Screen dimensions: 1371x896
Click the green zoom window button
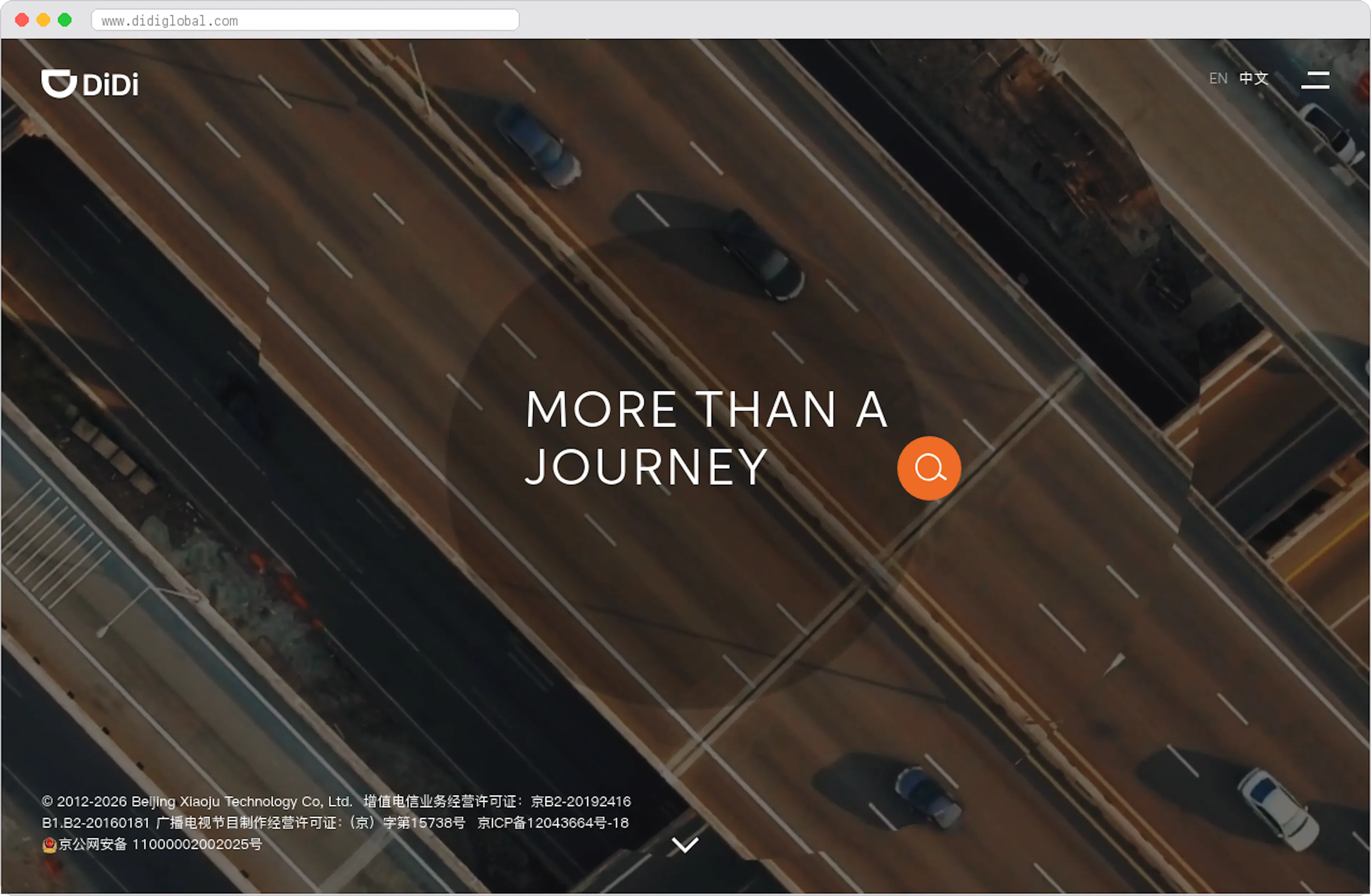(x=65, y=20)
